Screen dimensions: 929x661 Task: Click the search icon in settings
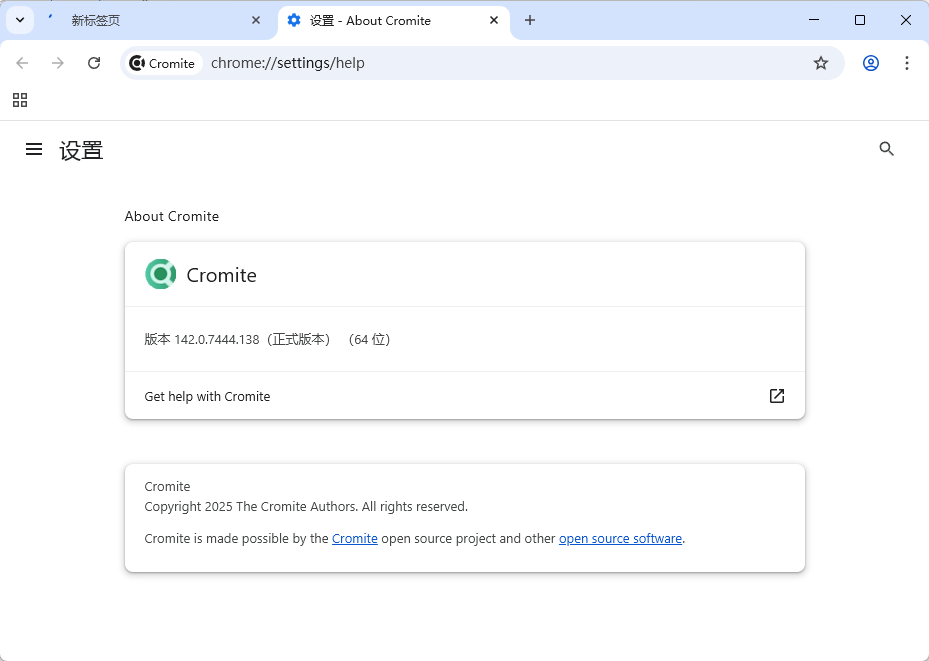[886, 148]
